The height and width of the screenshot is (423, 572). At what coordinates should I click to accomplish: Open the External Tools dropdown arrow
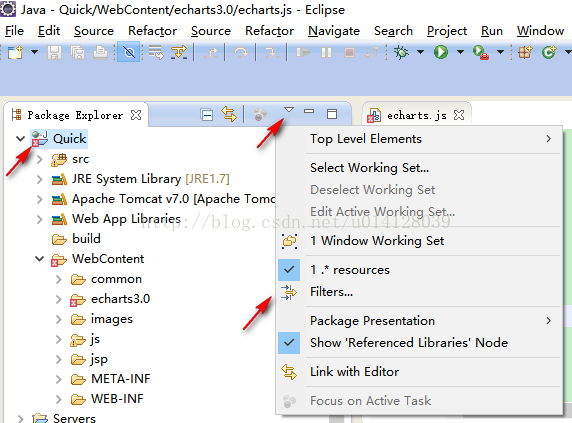[x=500, y=52]
